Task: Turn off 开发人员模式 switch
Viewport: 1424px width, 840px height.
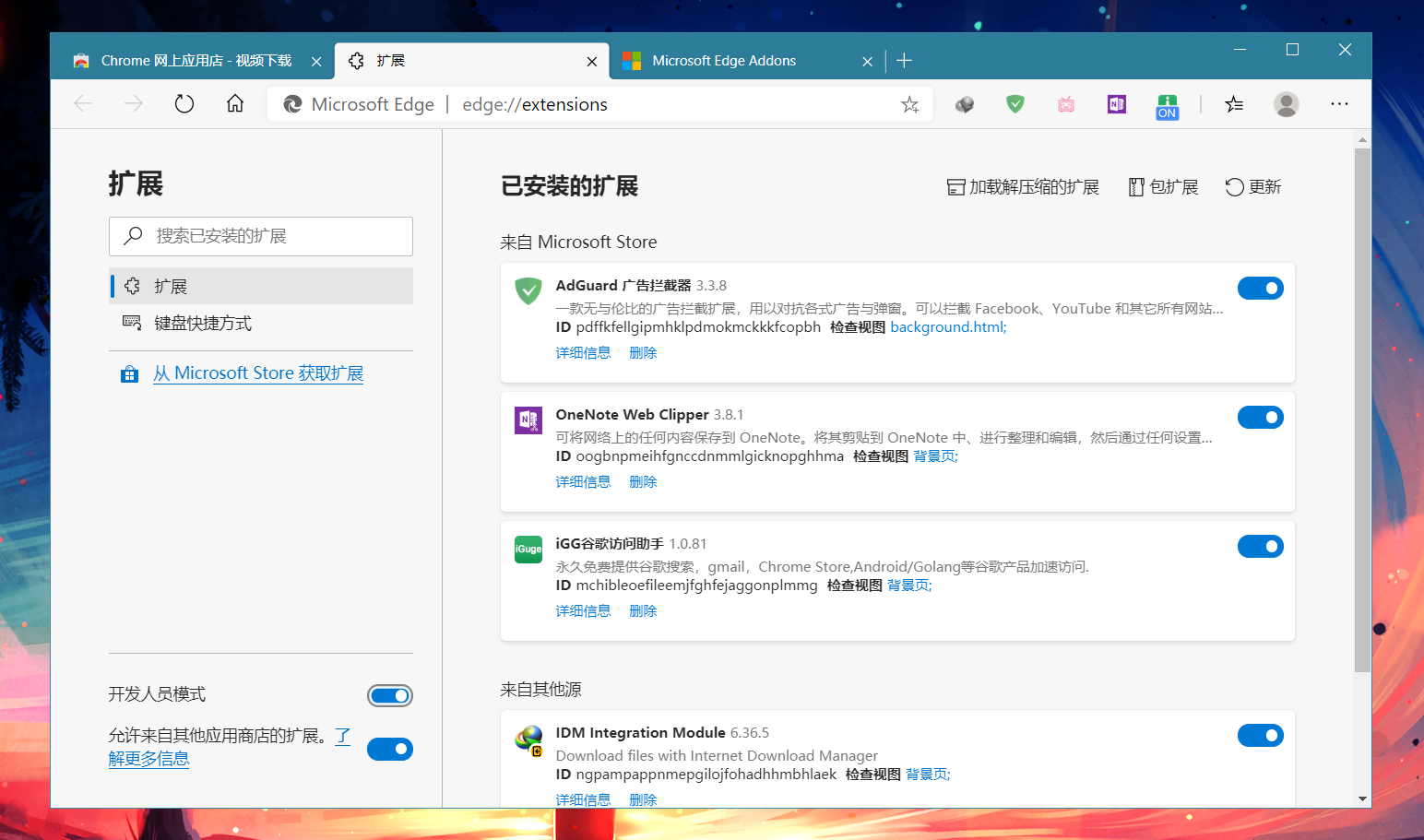Action: coord(390,695)
